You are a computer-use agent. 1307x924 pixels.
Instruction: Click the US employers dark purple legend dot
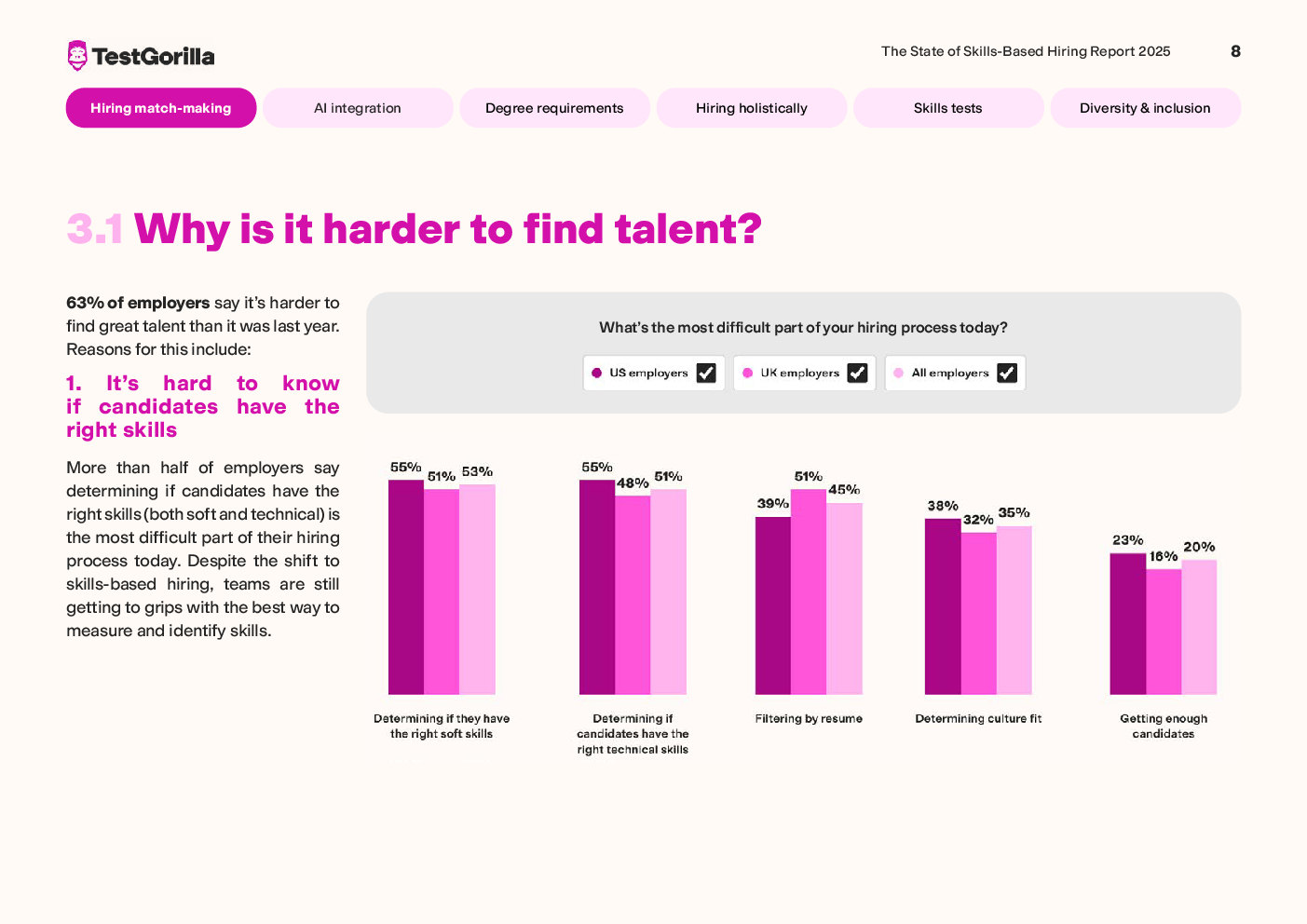597,374
